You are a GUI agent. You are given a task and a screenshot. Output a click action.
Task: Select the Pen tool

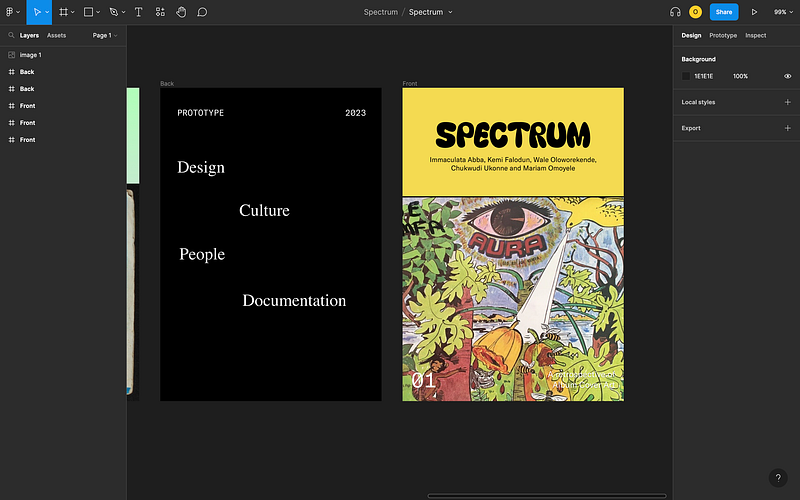(113, 12)
